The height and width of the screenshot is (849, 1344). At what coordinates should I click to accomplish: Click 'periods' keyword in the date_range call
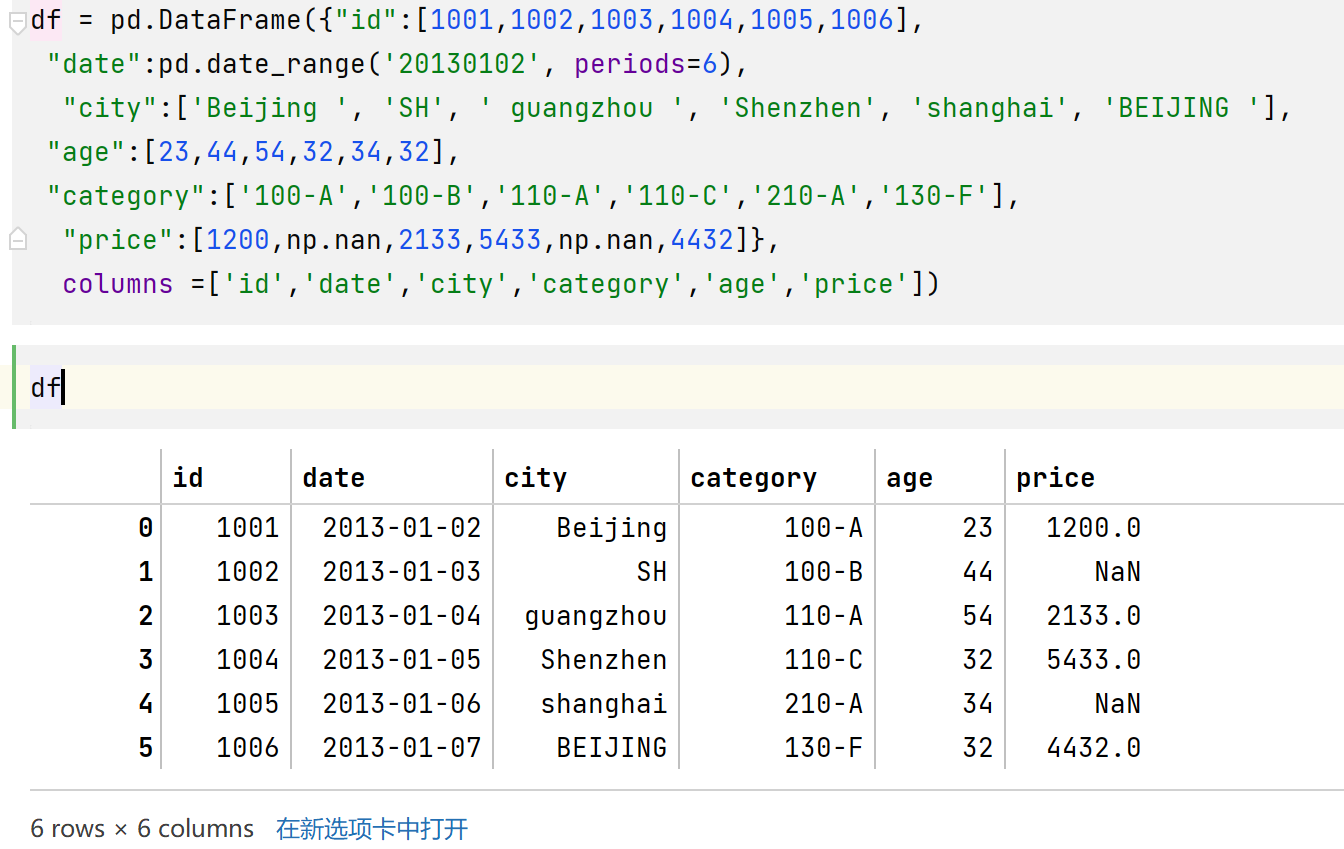pyautogui.click(x=630, y=65)
